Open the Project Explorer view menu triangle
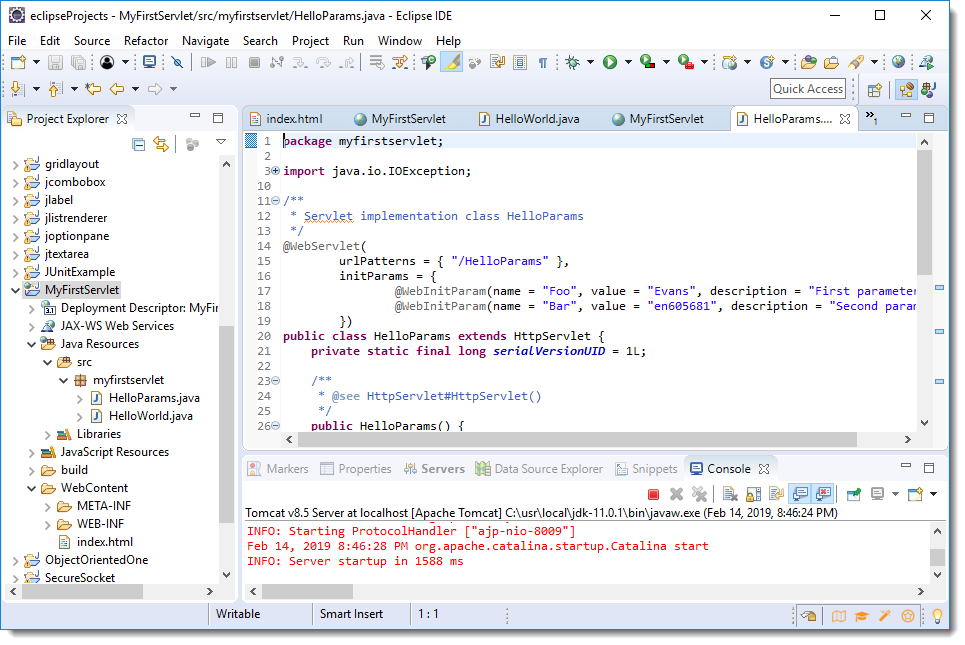The height and width of the screenshot is (645, 965). pyautogui.click(x=221, y=142)
